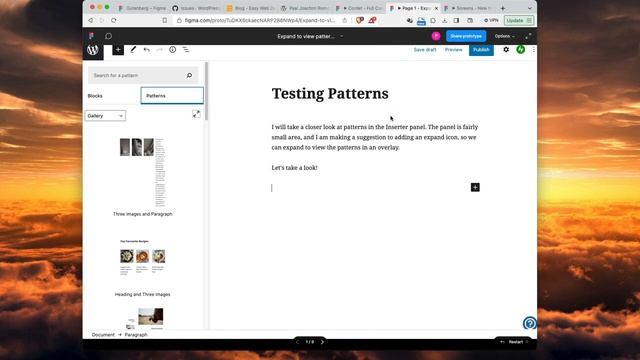Open Figma comments speech bubble icon
The width and height of the screenshot is (640, 360).
point(108,36)
